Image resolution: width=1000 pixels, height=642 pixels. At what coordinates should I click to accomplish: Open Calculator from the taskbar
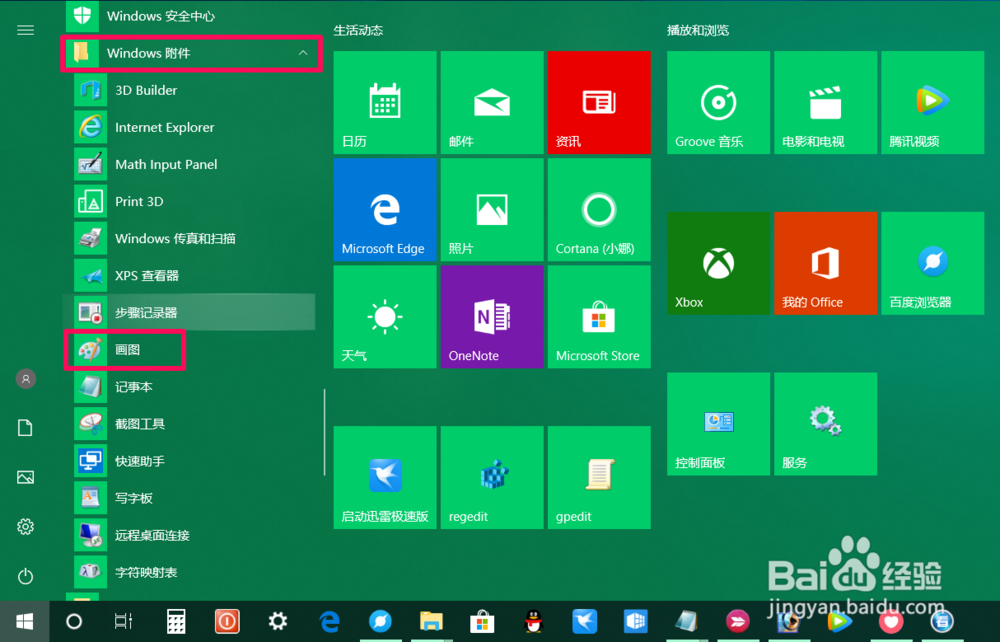pos(175,621)
